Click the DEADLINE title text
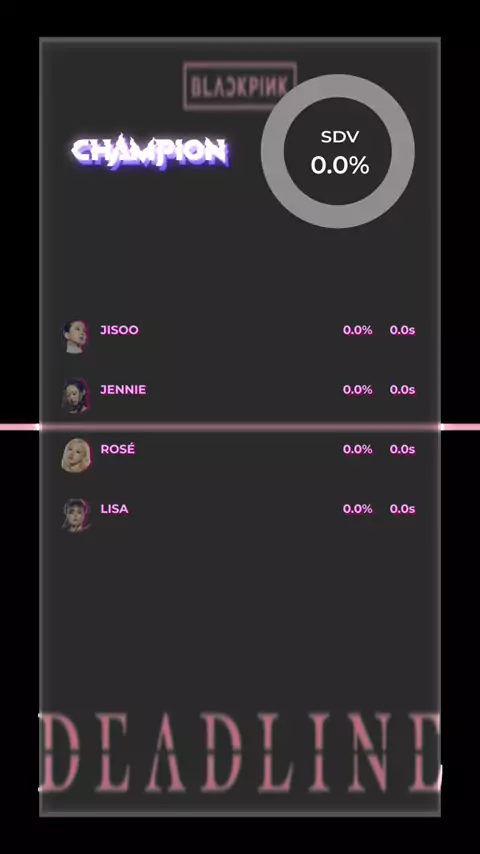The height and width of the screenshot is (854, 480). tap(240, 752)
